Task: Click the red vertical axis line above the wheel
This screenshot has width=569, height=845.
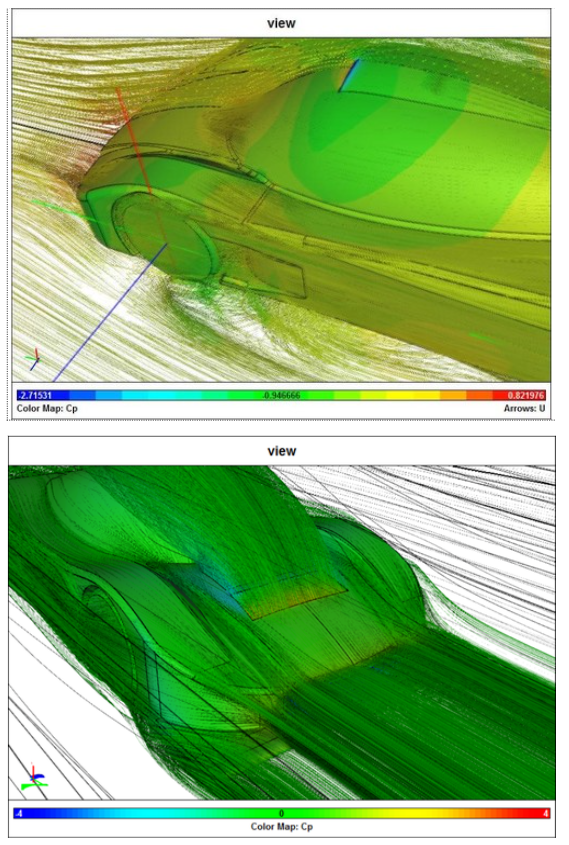Action: [x=134, y=140]
